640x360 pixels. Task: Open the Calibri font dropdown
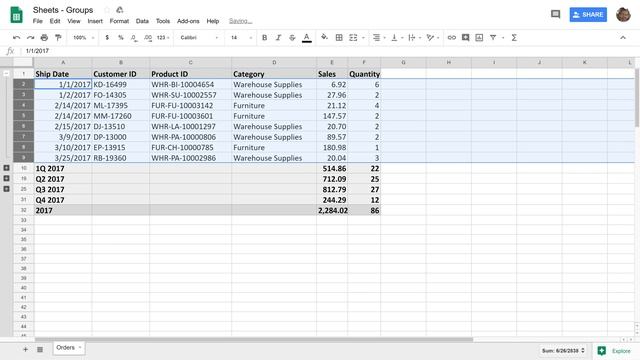(199, 38)
